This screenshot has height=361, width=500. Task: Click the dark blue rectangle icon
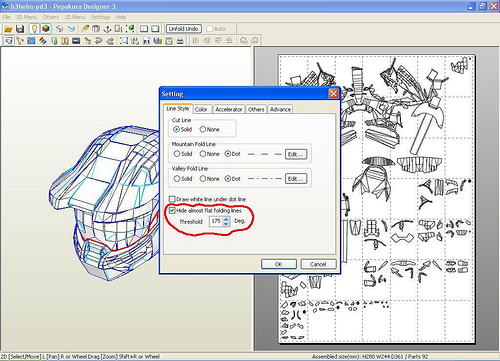(76, 41)
